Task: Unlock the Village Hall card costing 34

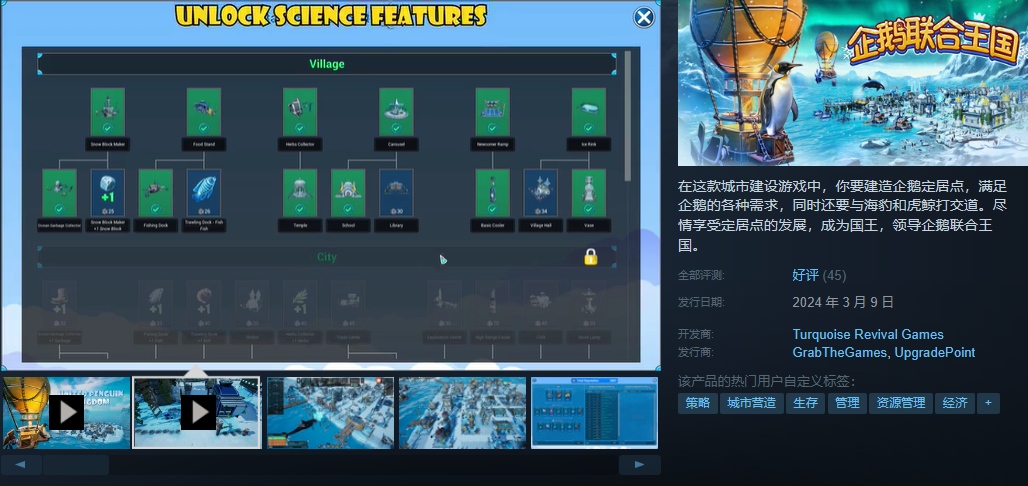Action: [540, 193]
